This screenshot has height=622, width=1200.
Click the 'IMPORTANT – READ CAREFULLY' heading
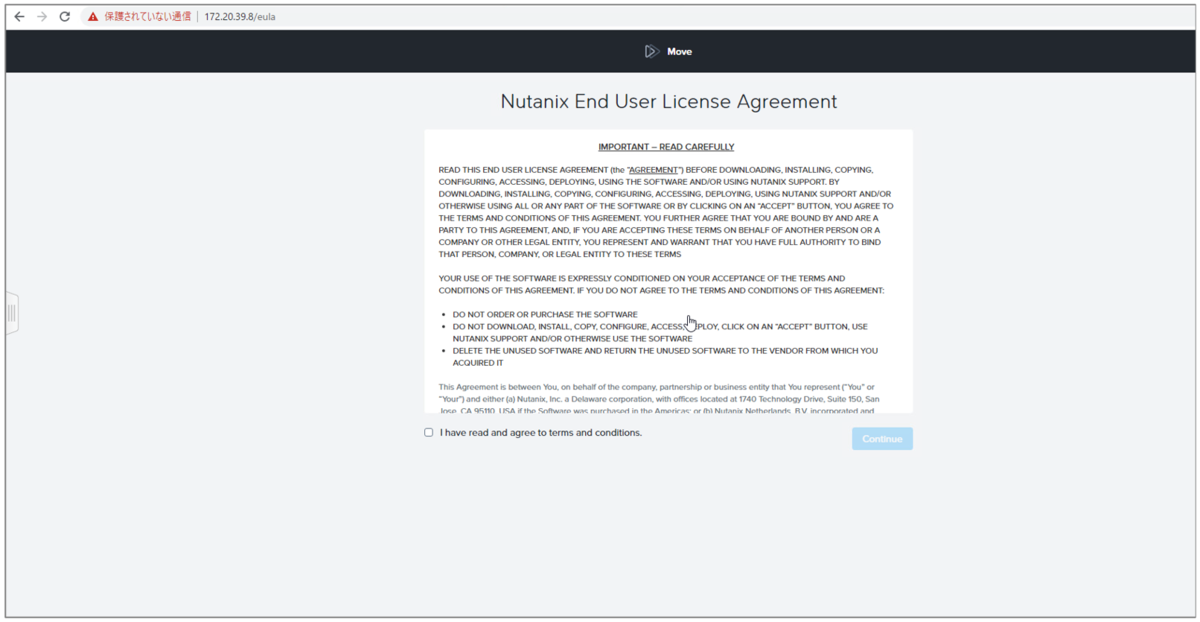tap(666, 147)
